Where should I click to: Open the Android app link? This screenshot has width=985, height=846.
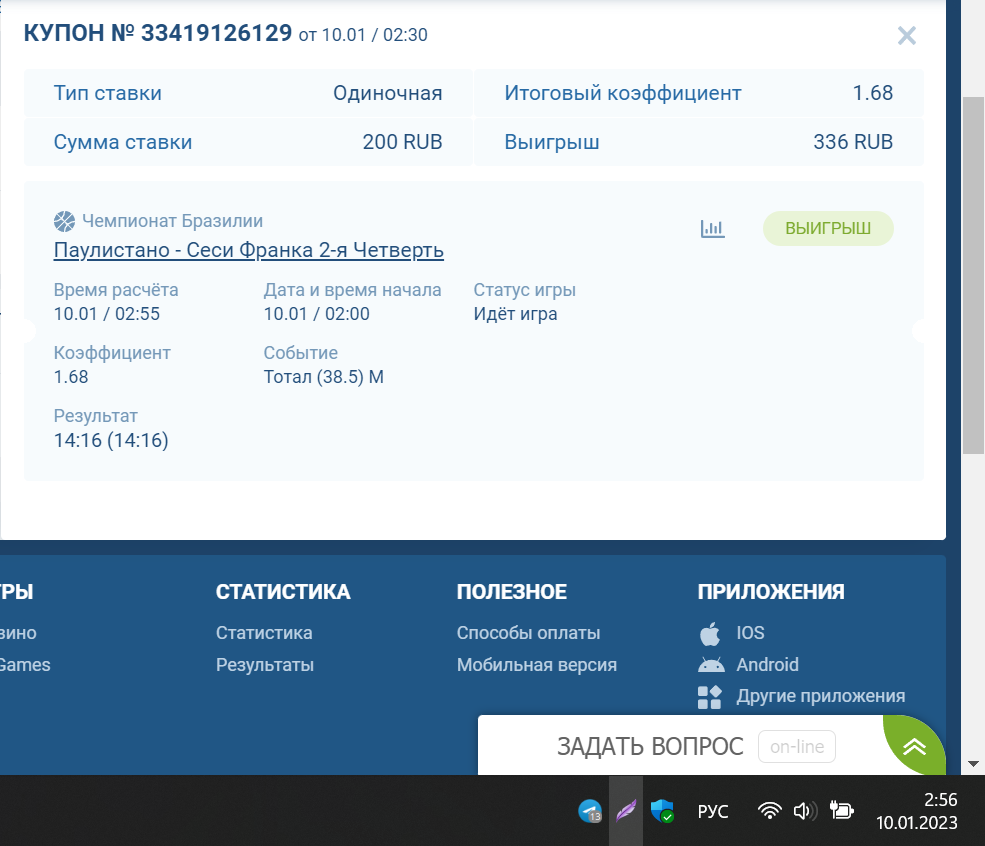click(767, 664)
